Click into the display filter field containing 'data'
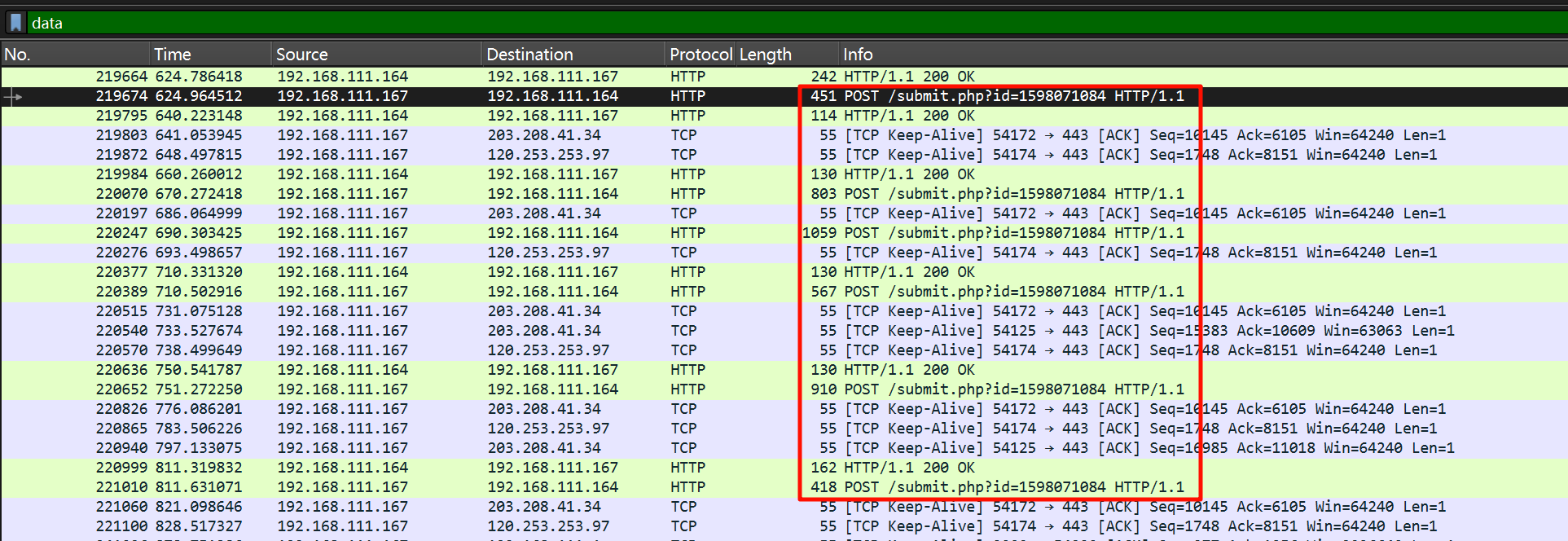Image resolution: width=1568 pixels, height=541 pixels. coord(733,23)
